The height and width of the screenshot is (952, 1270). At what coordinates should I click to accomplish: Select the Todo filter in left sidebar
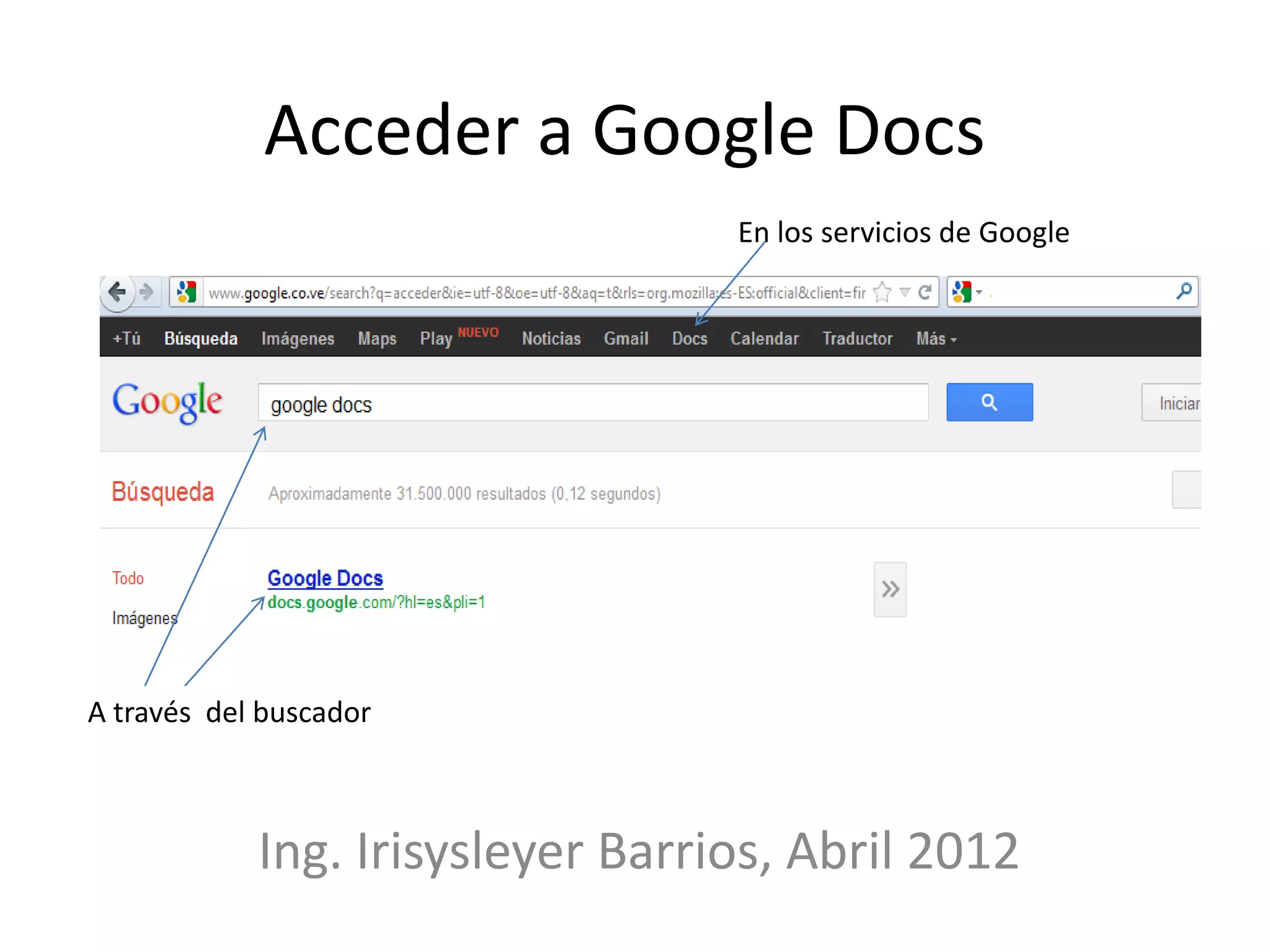(x=128, y=578)
